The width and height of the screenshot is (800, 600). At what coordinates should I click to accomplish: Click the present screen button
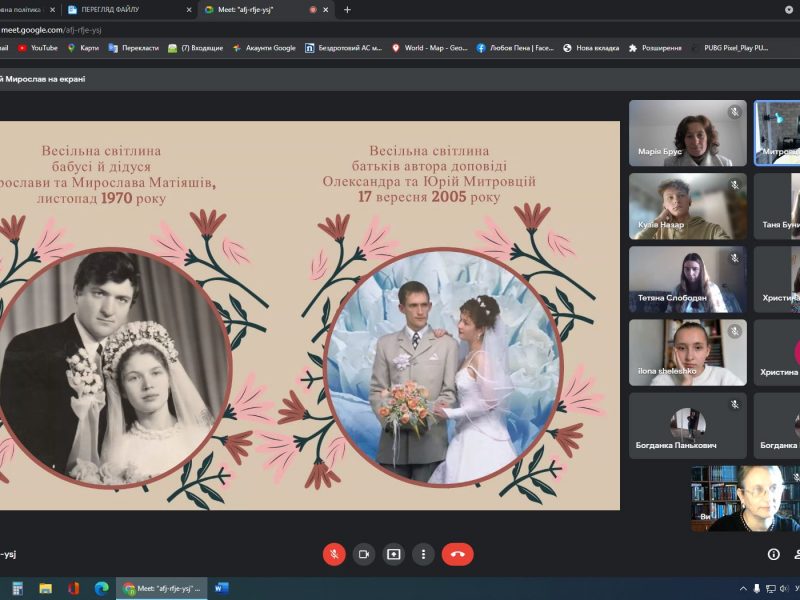coord(394,554)
